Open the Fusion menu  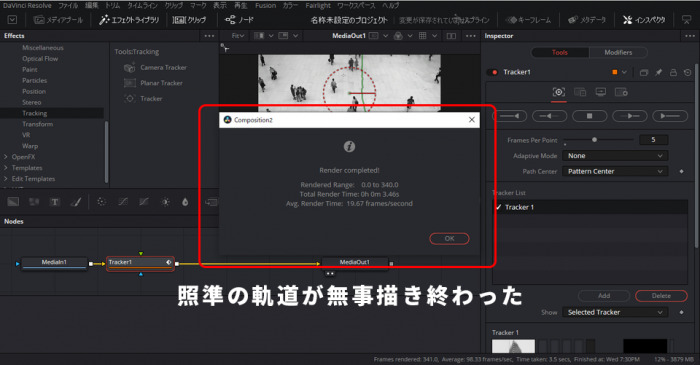point(265,5)
